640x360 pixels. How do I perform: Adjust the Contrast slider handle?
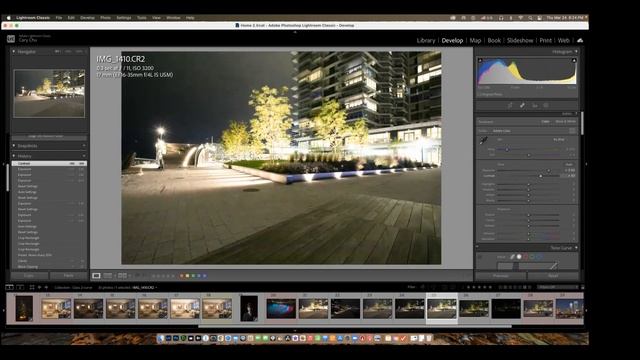541,176
